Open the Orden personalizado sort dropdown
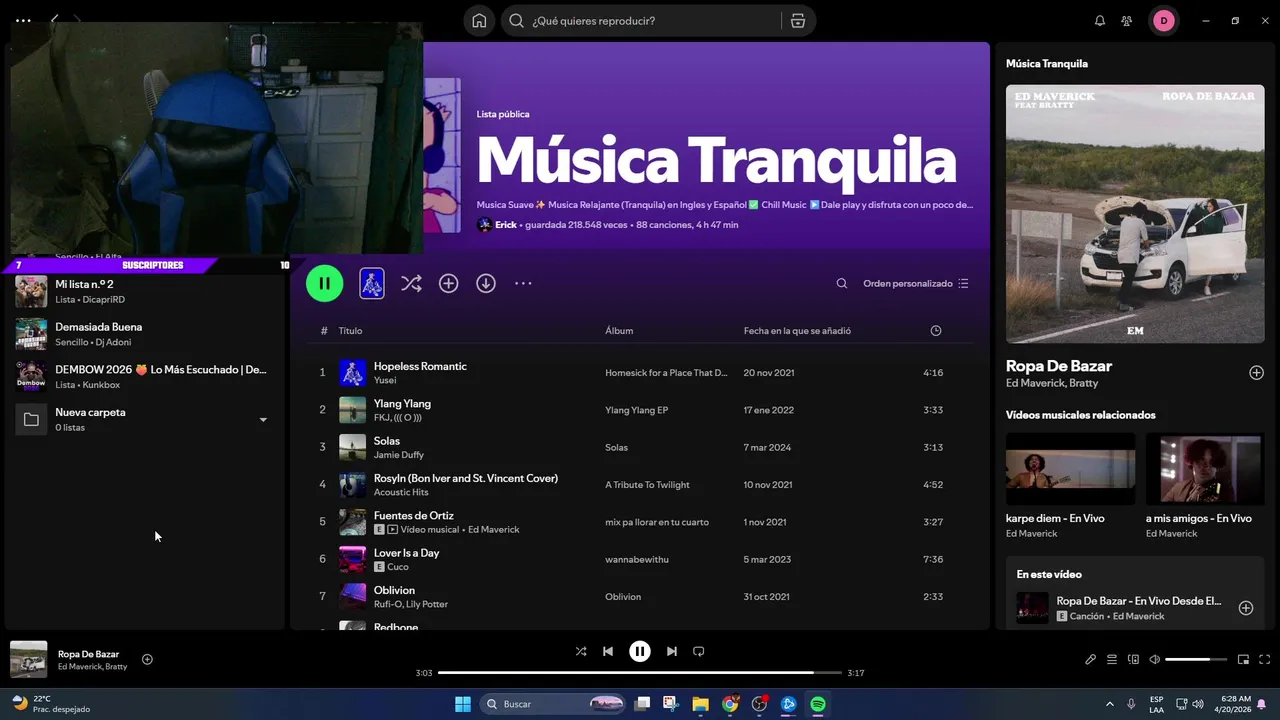Viewport: 1280px width, 720px height. [916, 283]
